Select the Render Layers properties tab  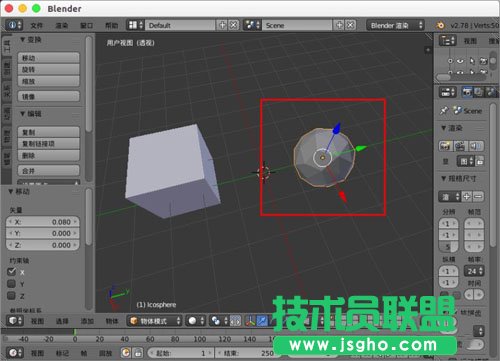[479, 92]
